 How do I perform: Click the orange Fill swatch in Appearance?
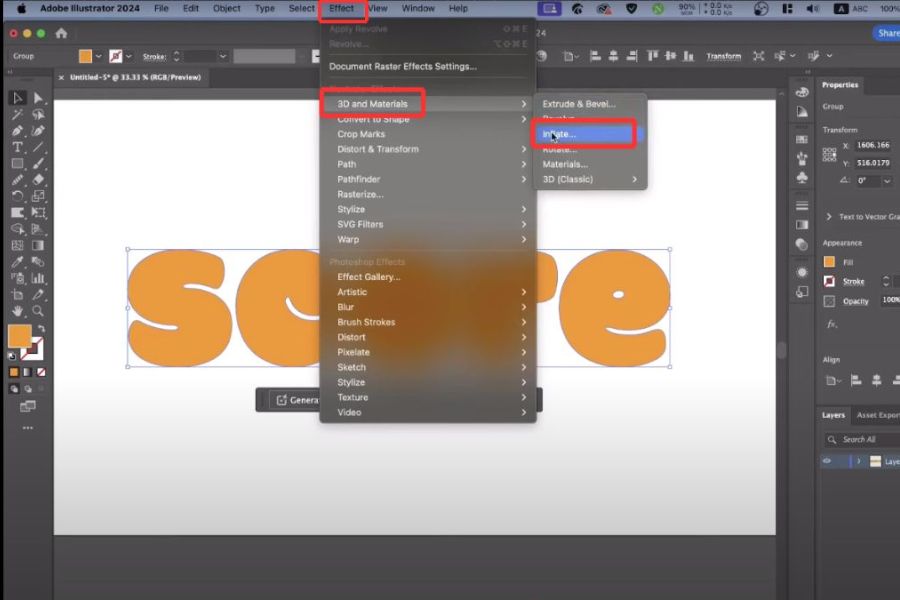coord(829,262)
